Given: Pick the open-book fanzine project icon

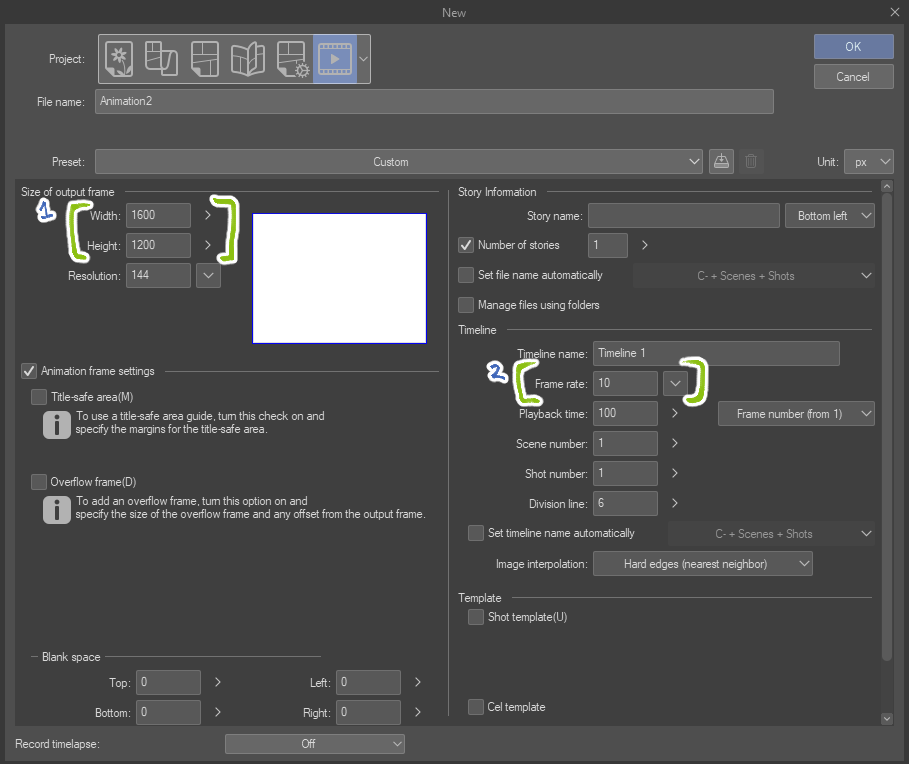Looking at the screenshot, I should 248,59.
